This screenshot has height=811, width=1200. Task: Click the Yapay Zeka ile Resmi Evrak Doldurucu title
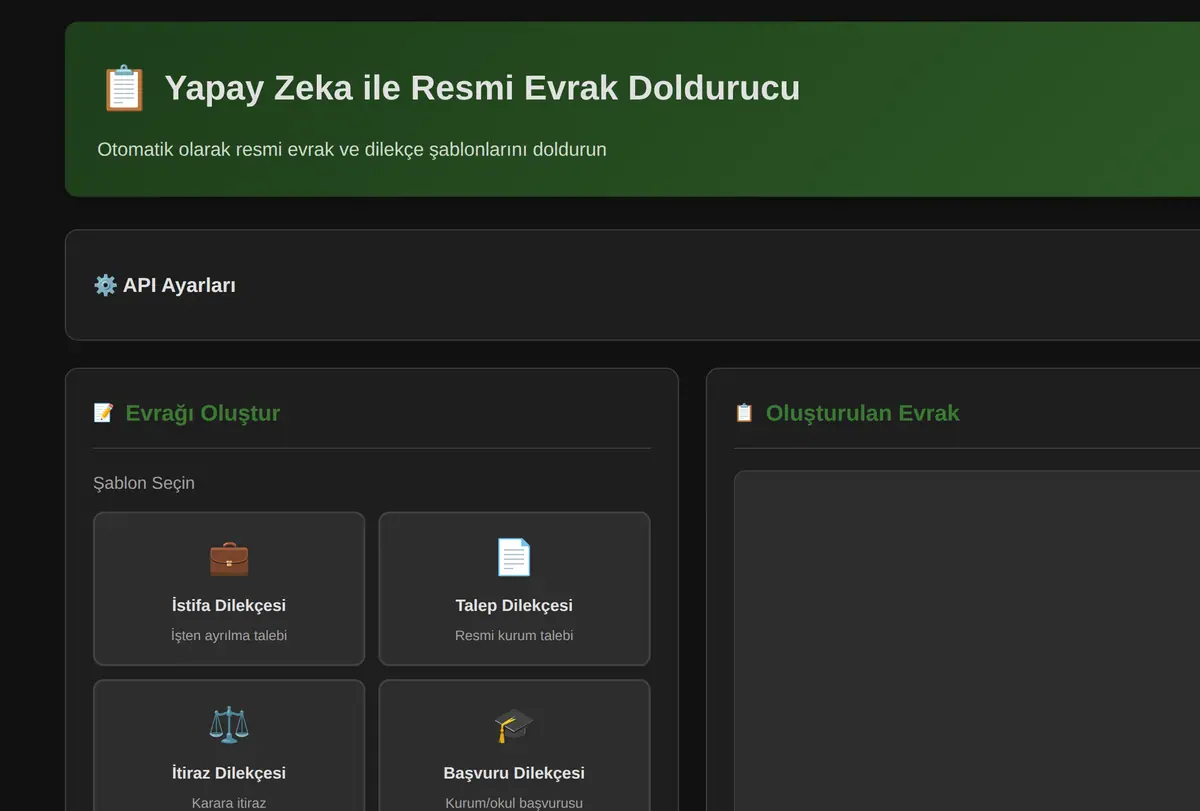click(x=482, y=88)
